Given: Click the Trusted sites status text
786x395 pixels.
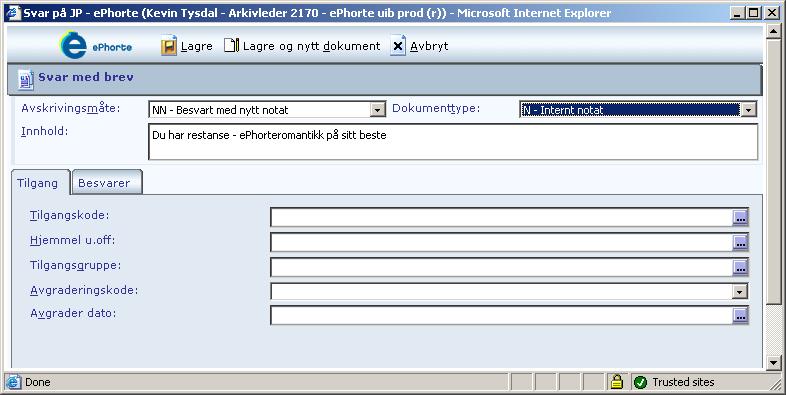Looking at the screenshot, I should [683, 382].
